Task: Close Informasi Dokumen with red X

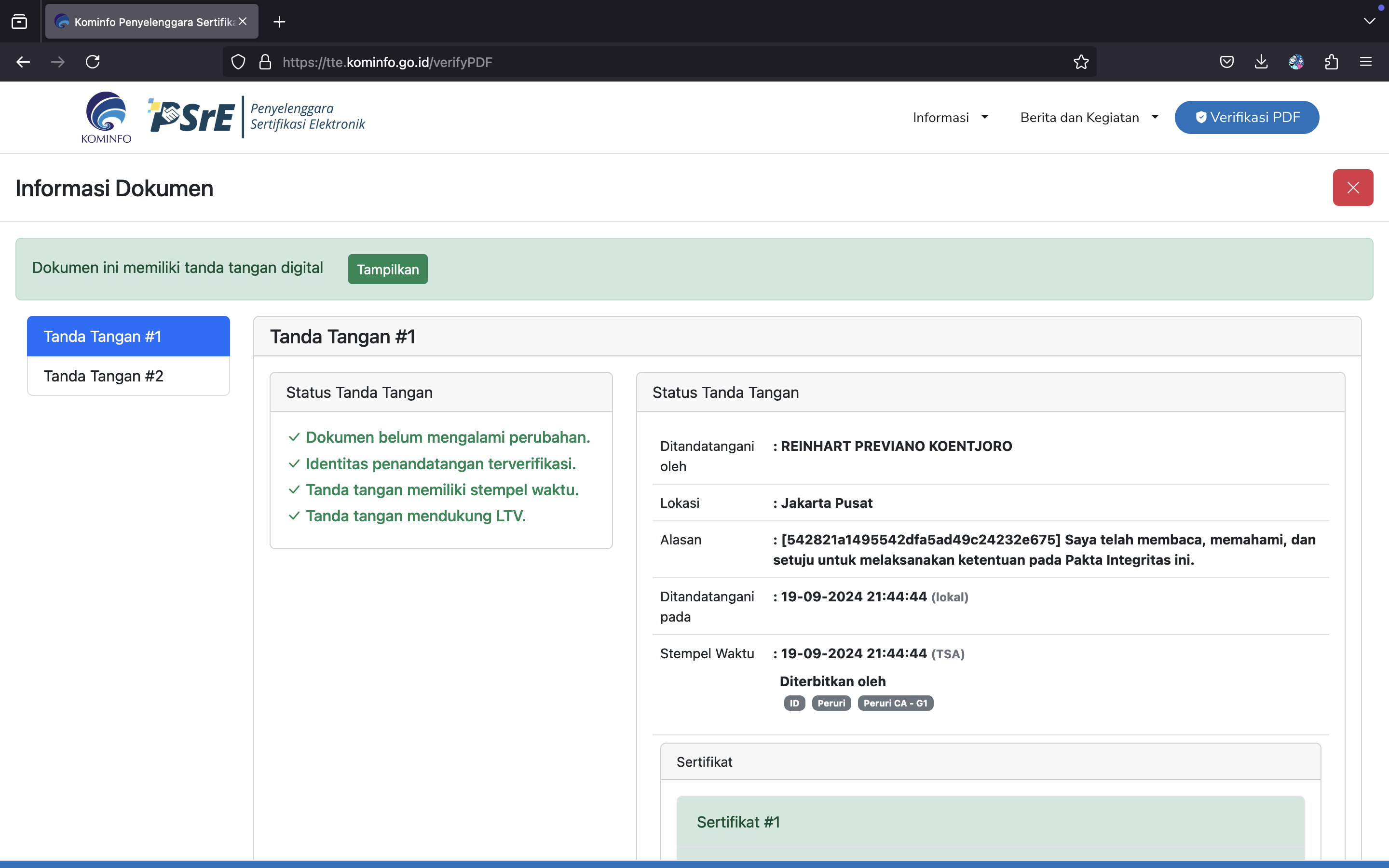Action: point(1352,188)
